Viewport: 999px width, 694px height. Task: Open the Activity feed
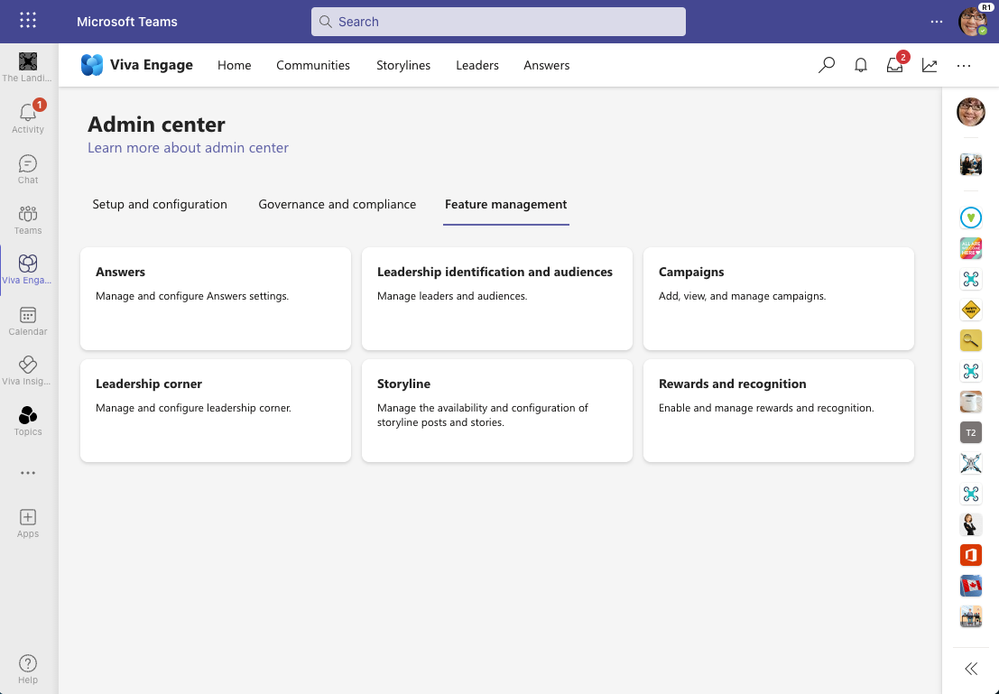pyautogui.click(x=28, y=118)
